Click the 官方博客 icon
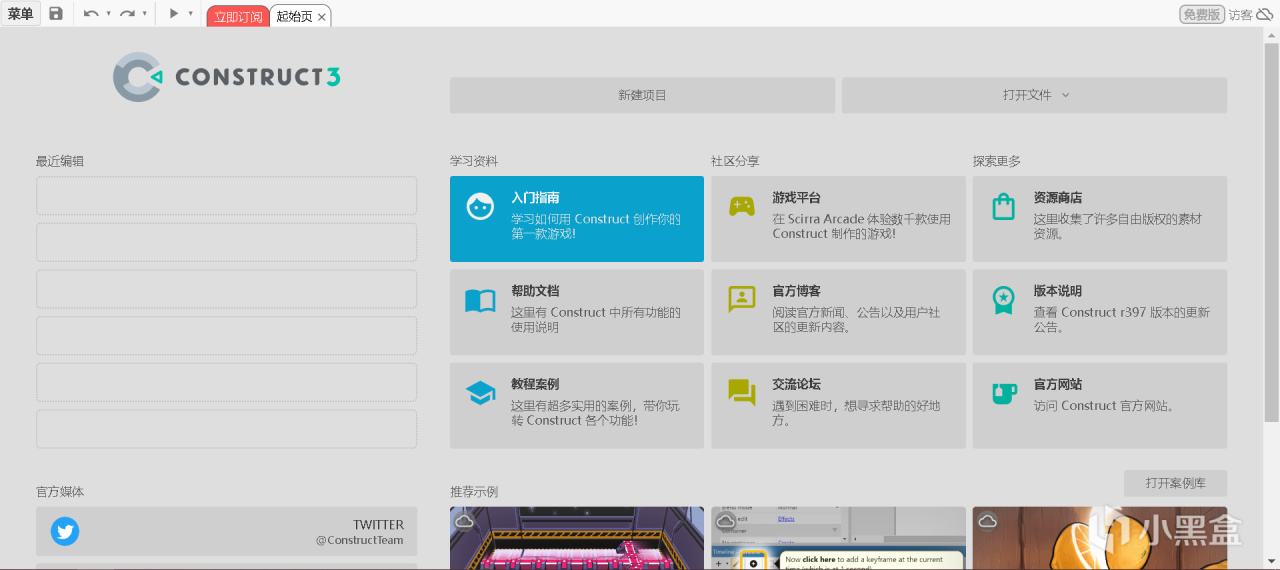This screenshot has width=1280, height=570. pyautogui.click(x=742, y=299)
